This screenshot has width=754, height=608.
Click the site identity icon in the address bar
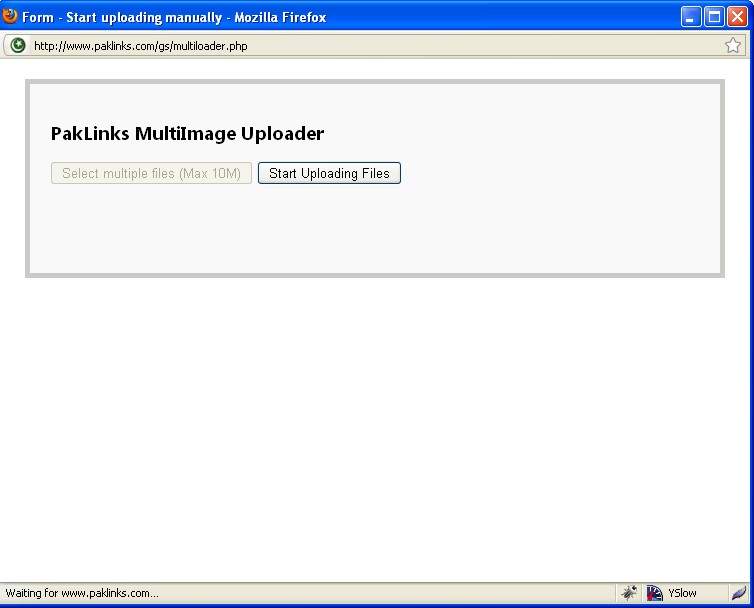click(x=18, y=45)
